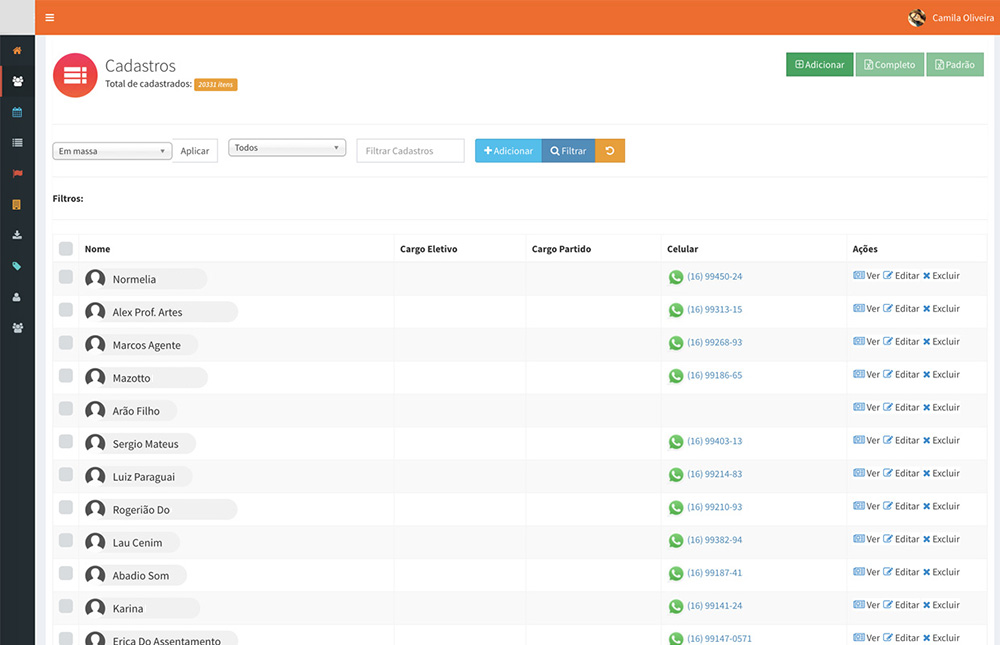
Task: Click Editar for Alex Prof. Artes
Action: [901, 309]
